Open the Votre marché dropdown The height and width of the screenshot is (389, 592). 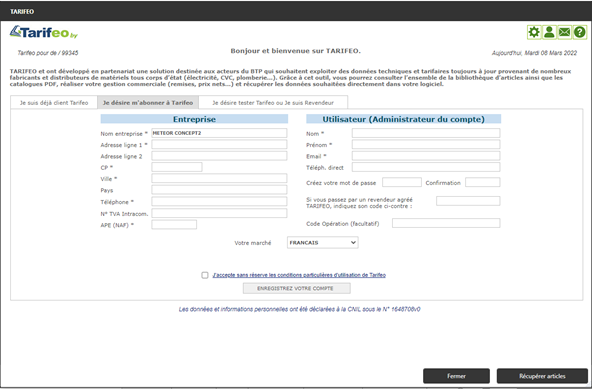[x=323, y=242]
